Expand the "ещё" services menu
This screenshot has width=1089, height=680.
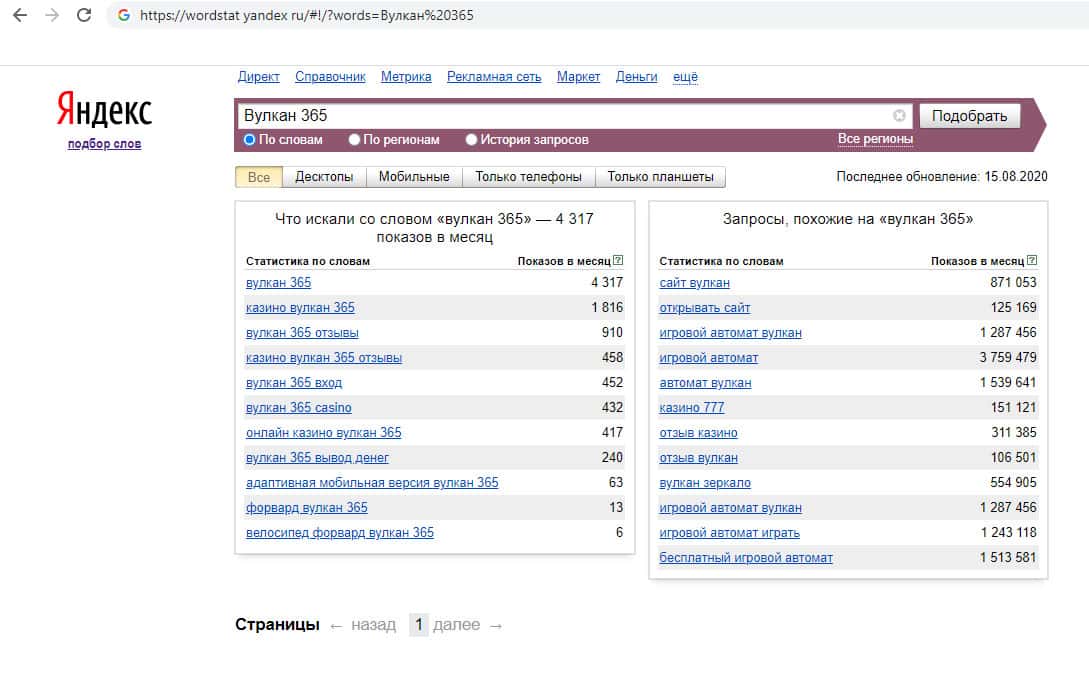[685, 77]
